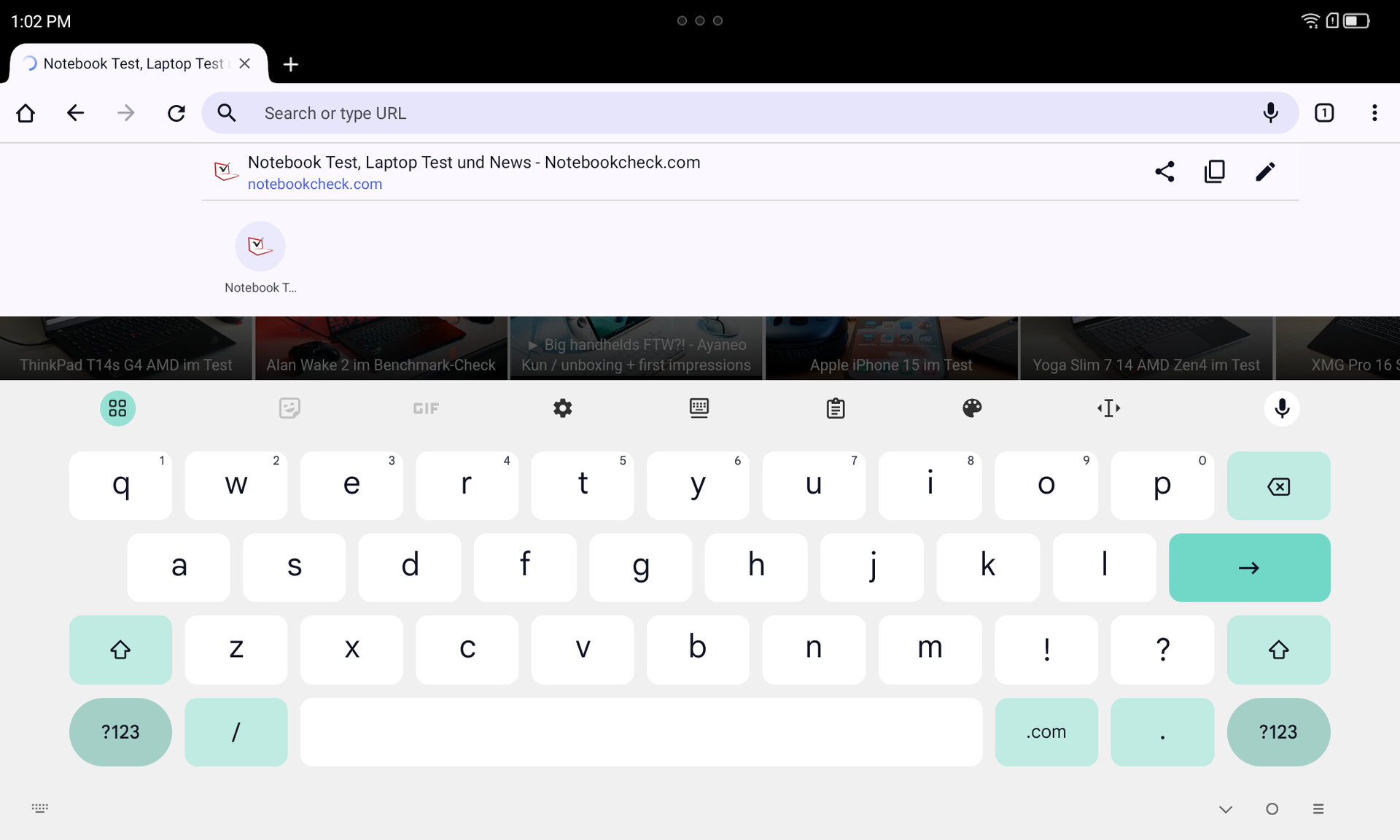Open keyboard theme palette icon
This screenshot has height=840, width=1400.
[972, 408]
